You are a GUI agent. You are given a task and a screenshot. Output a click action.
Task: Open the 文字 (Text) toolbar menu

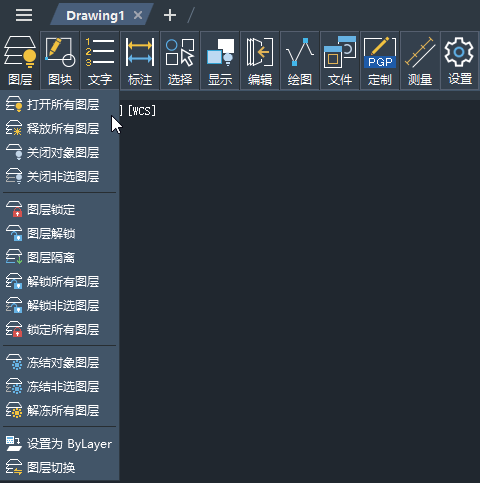pyautogui.click(x=100, y=60)
